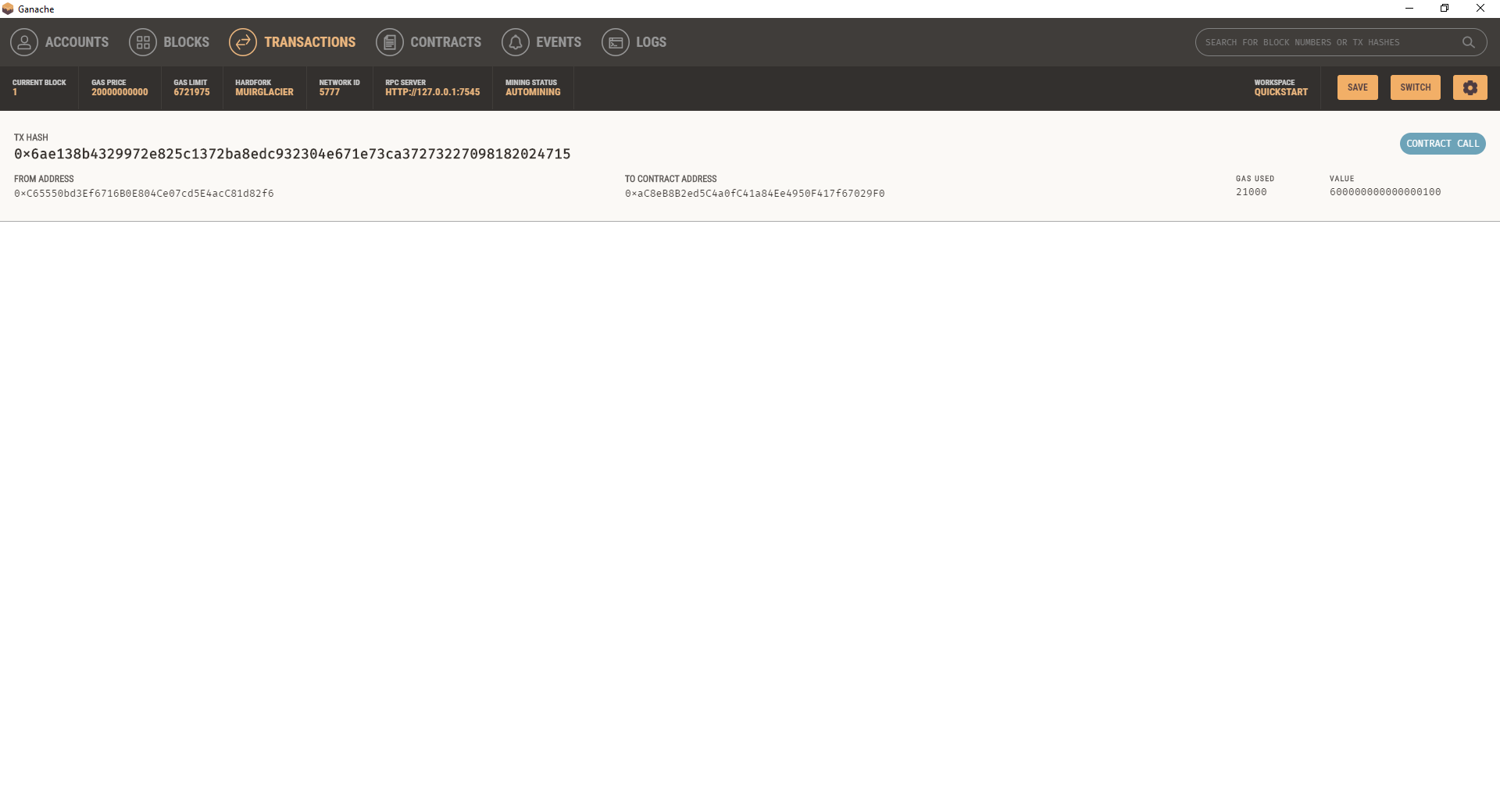The width and height of the screenshot is (1500, 812).
Task: Click the transaction value 600000000000000100
Action: 1385,192
